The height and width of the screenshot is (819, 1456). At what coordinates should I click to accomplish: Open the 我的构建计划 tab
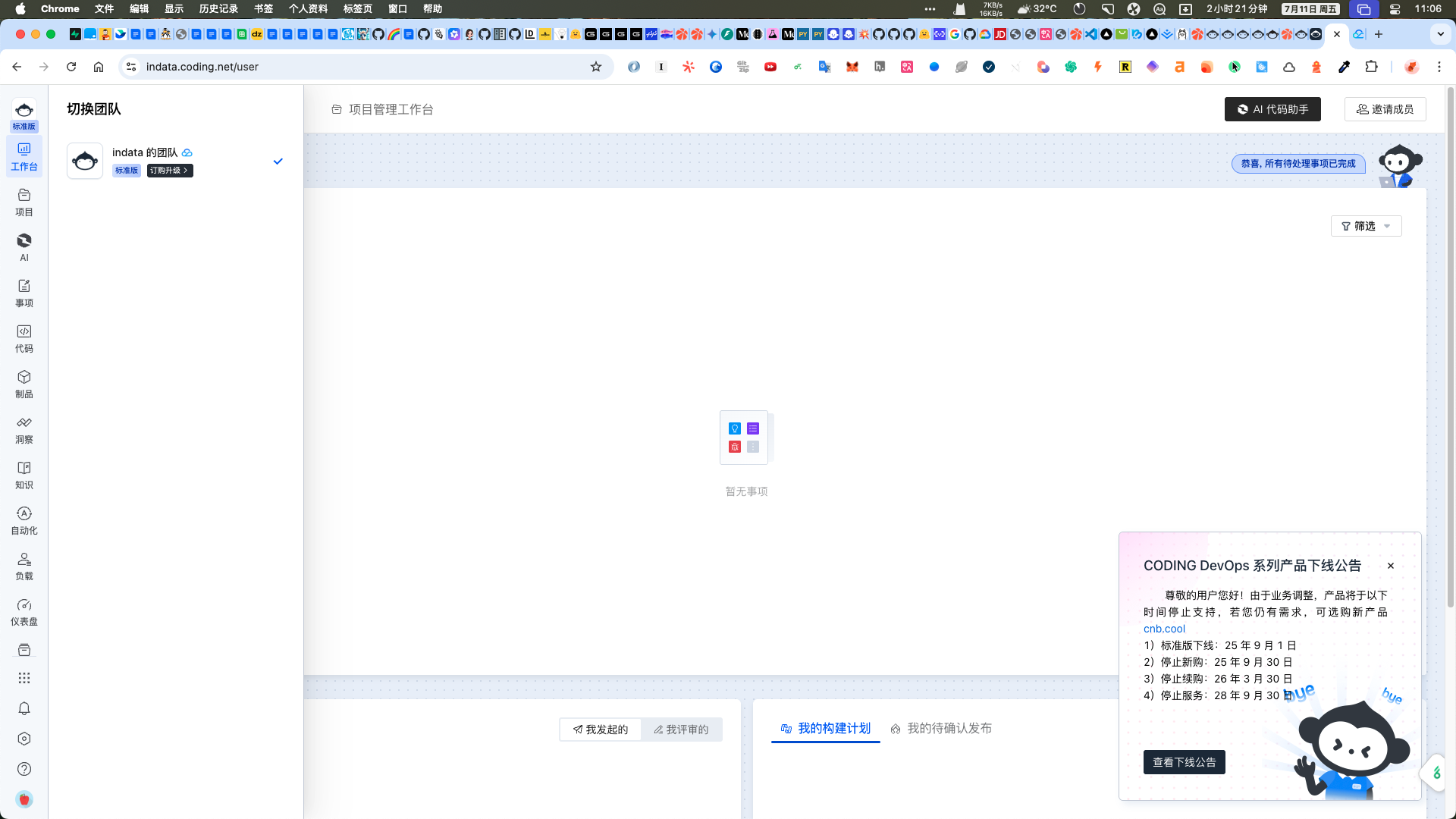tap(826, 729)
